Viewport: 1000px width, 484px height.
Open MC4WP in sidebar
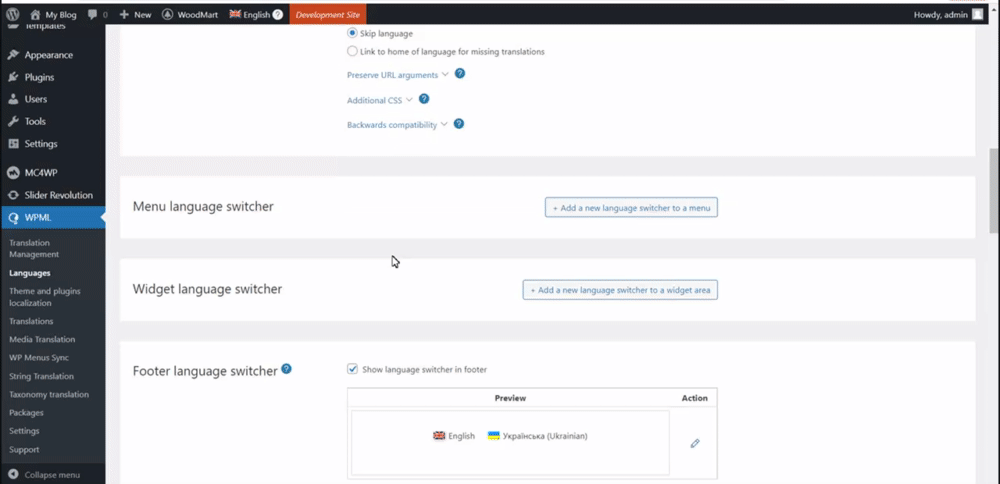pos(41,172)
